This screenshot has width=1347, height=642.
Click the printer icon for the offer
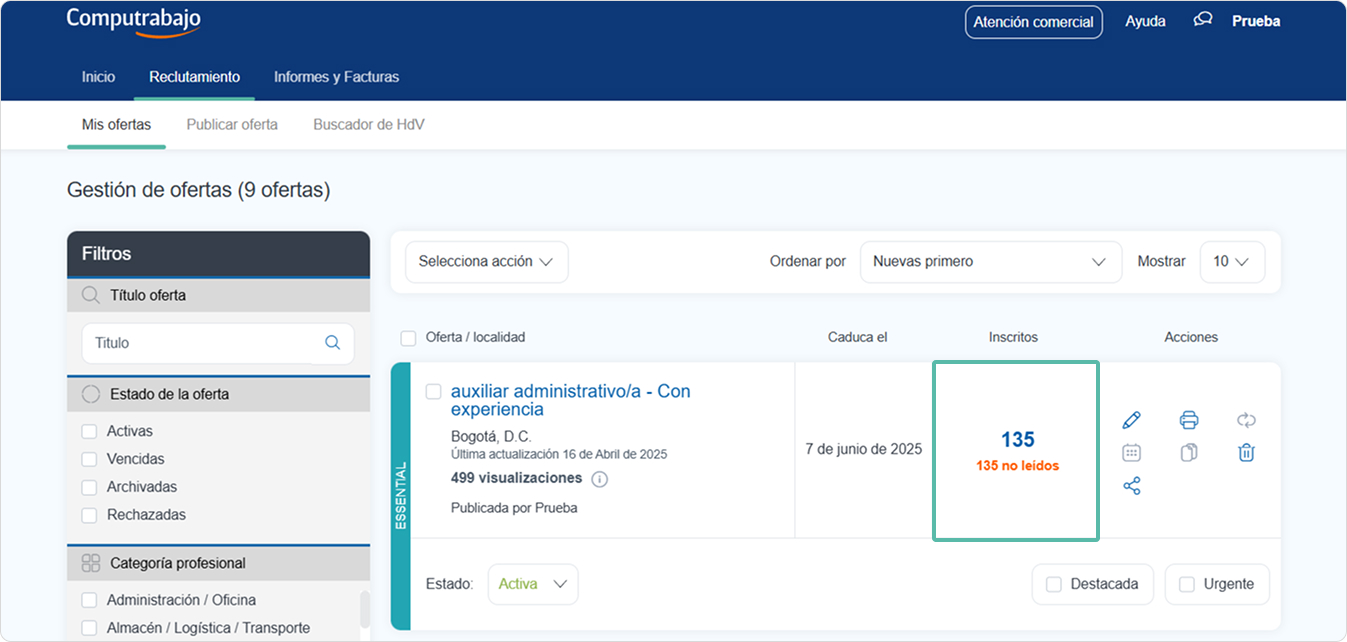(x=1188, y=420)
